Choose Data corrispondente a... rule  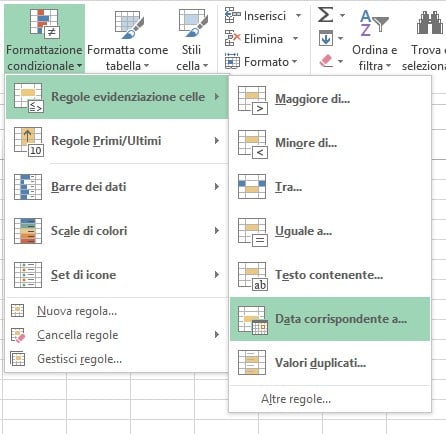330,319
